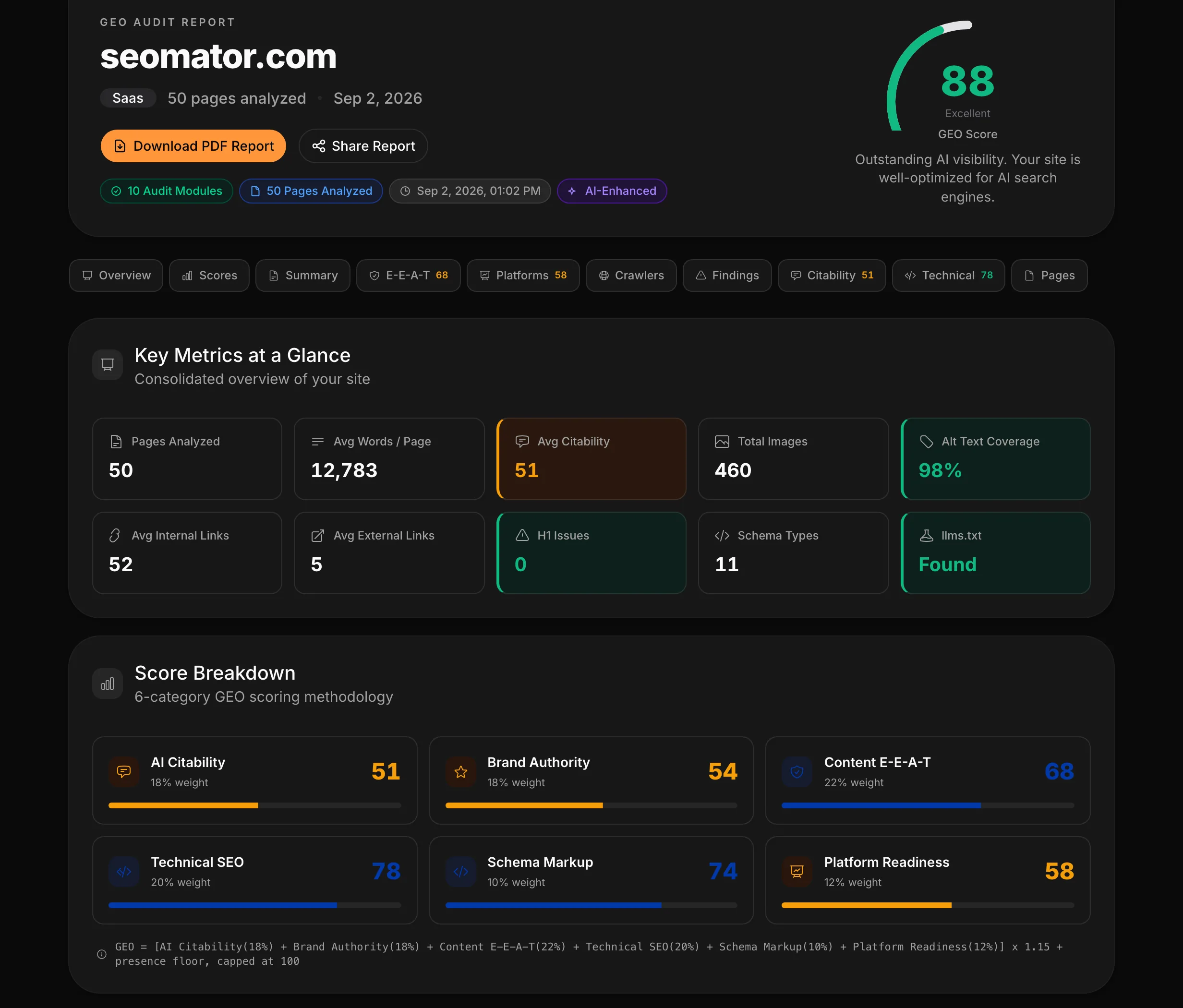The height and width of the screenshot is (1008, 1183).
Task: Click the Technical SEO progress bar
Action: tap(254, 905)
